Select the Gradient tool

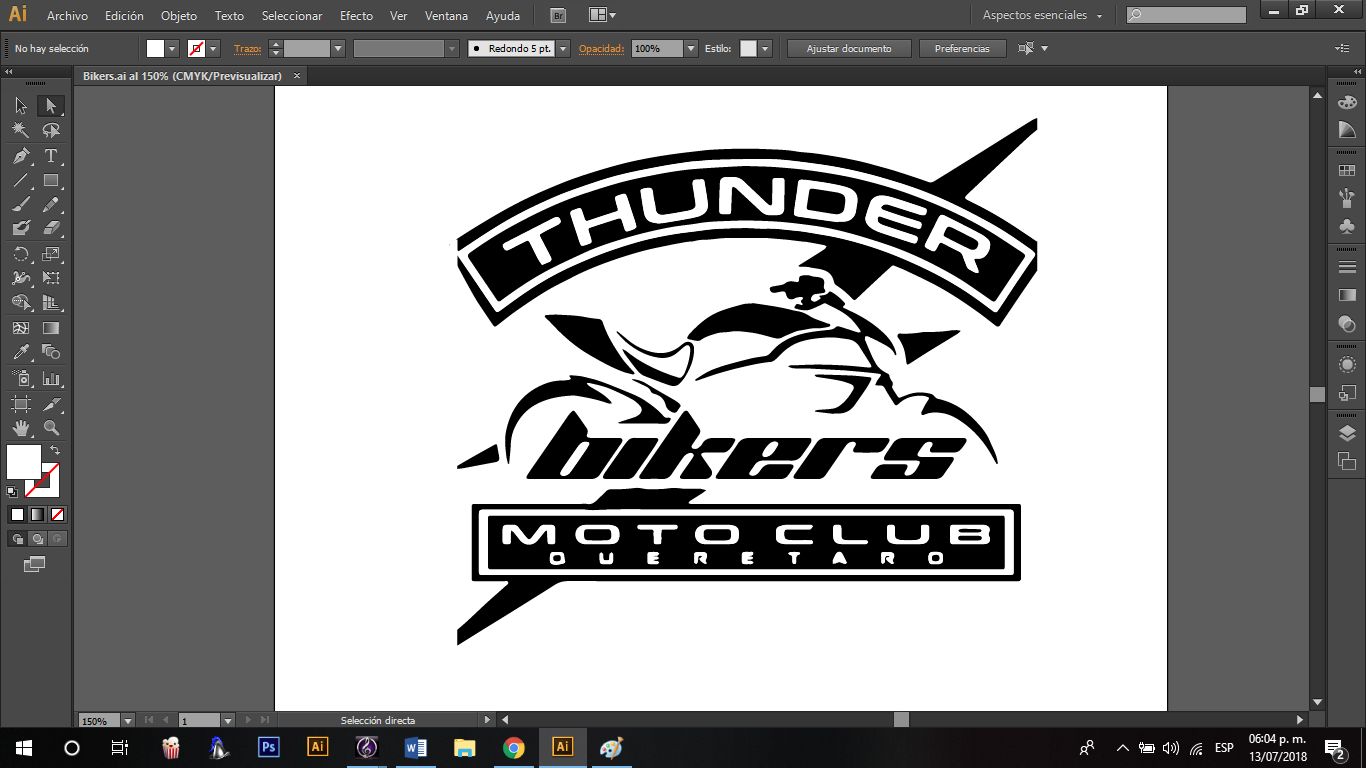tap(51, 328)
